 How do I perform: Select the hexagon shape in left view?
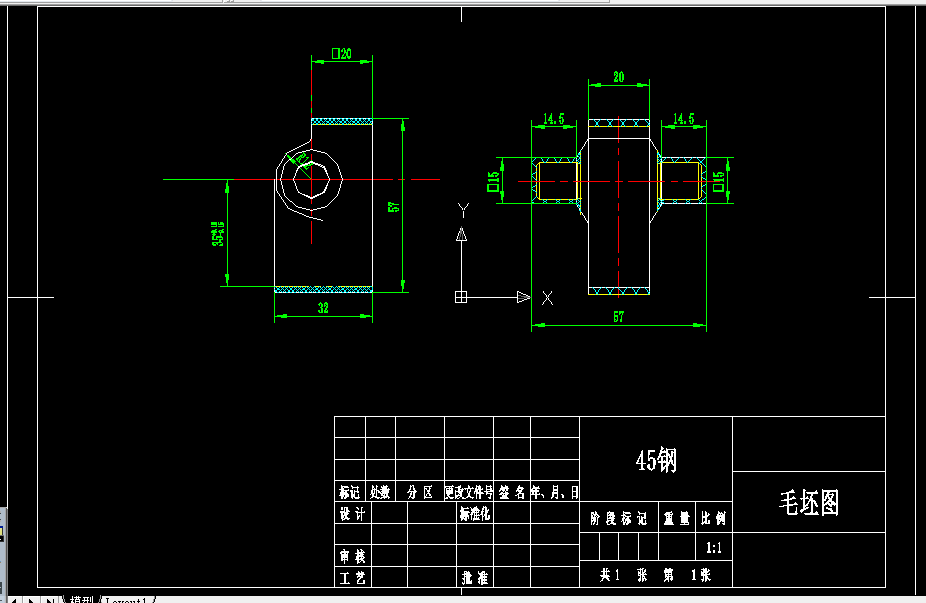[x=311, y=180]
